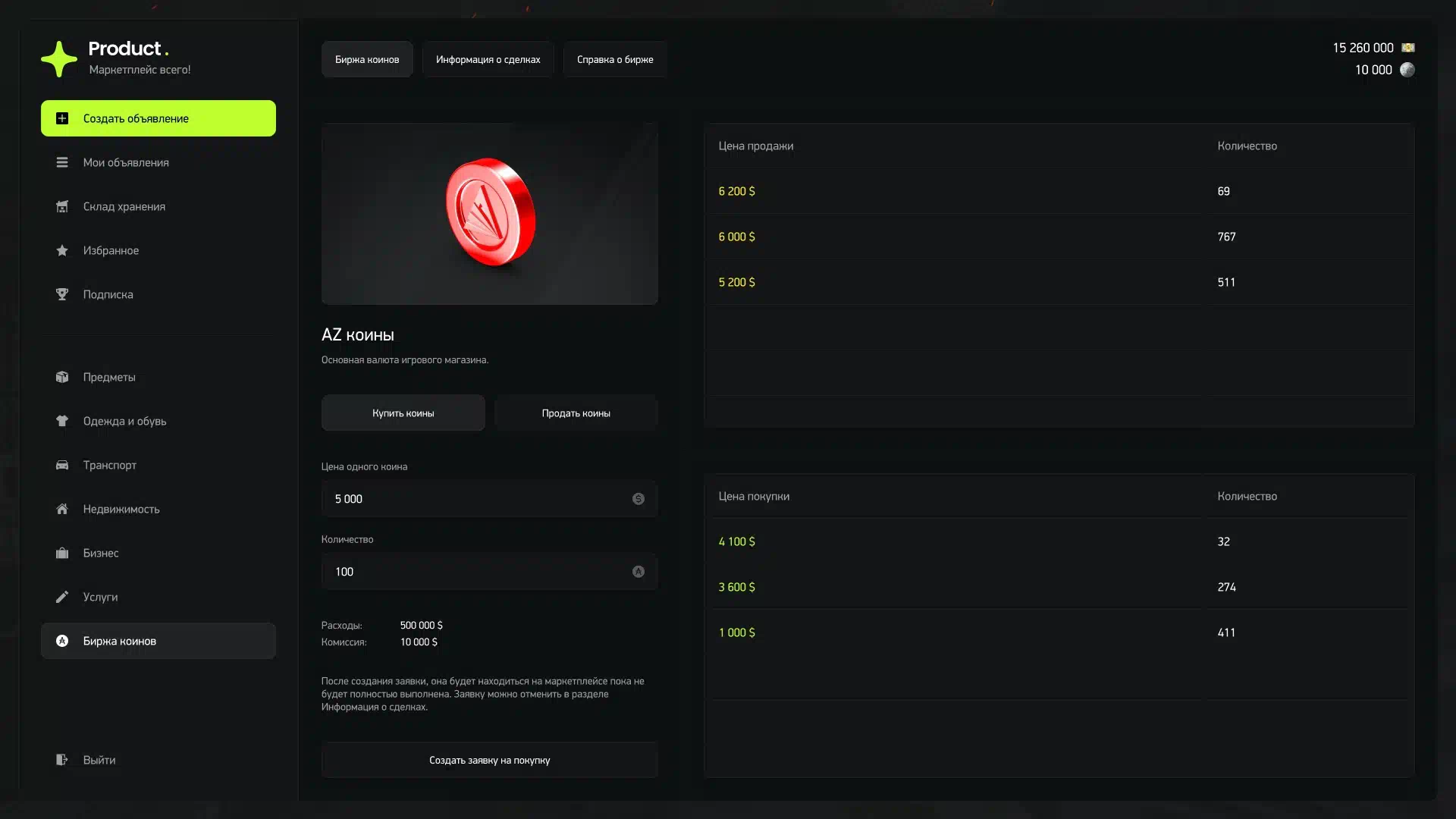Viewport: 1456px width, 819px height.
Task: Click the car icon beside Транспорт
Action: coord(62,465)
